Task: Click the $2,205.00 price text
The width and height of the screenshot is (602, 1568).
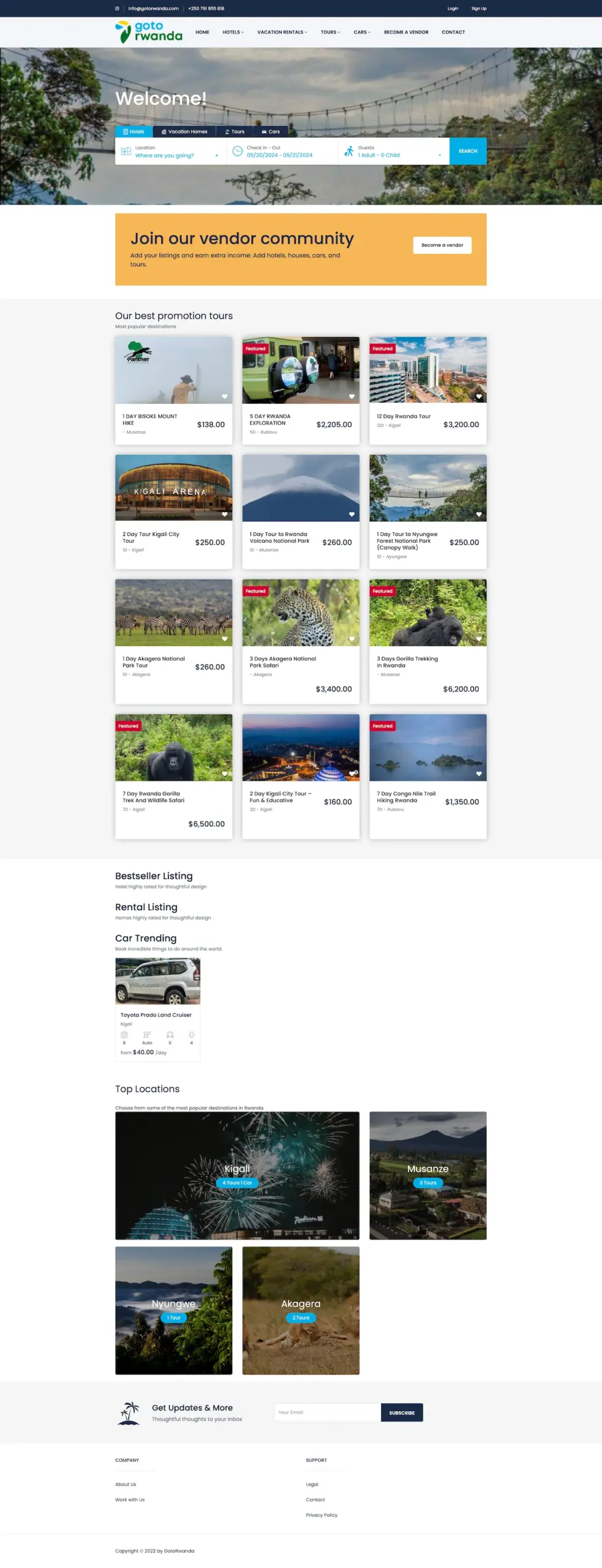Action: (x=334, y=424)
